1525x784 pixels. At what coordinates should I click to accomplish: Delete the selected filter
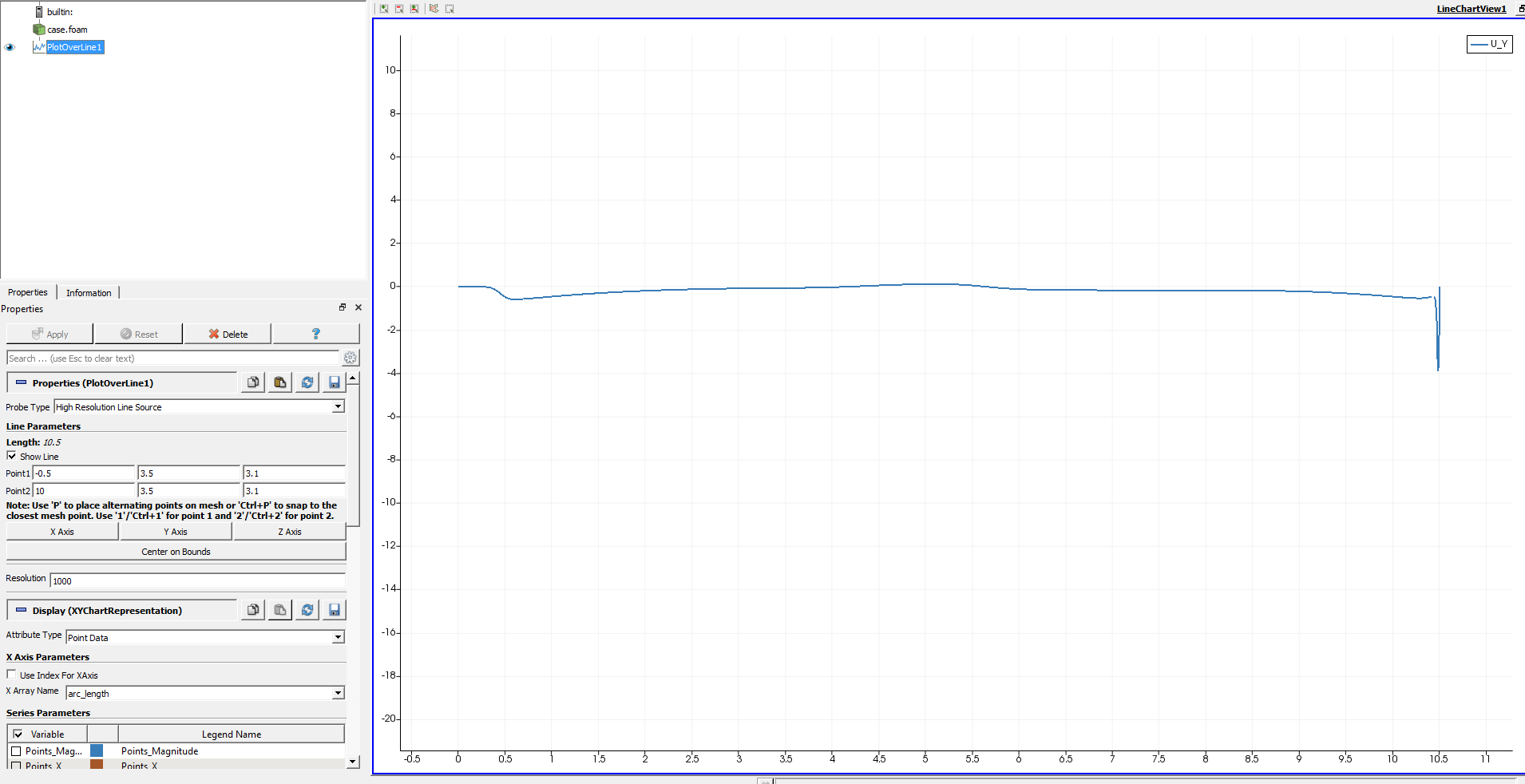pos(228,334)
